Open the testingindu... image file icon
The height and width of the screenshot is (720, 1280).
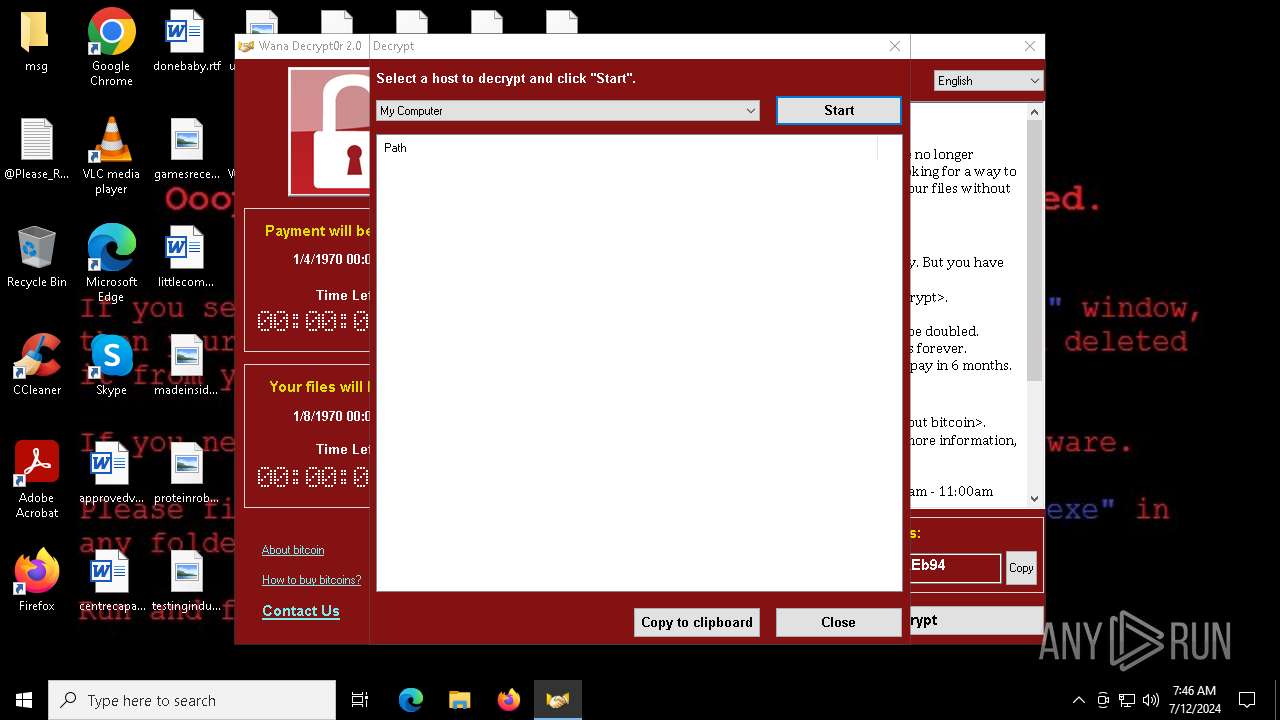pyautogui.click(x=186, y=581)
